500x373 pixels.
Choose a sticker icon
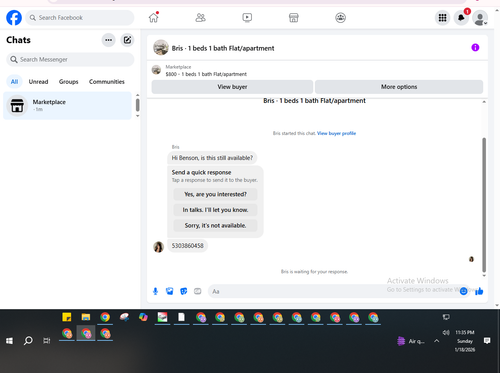pyautogui.click(x=184, y=291)
